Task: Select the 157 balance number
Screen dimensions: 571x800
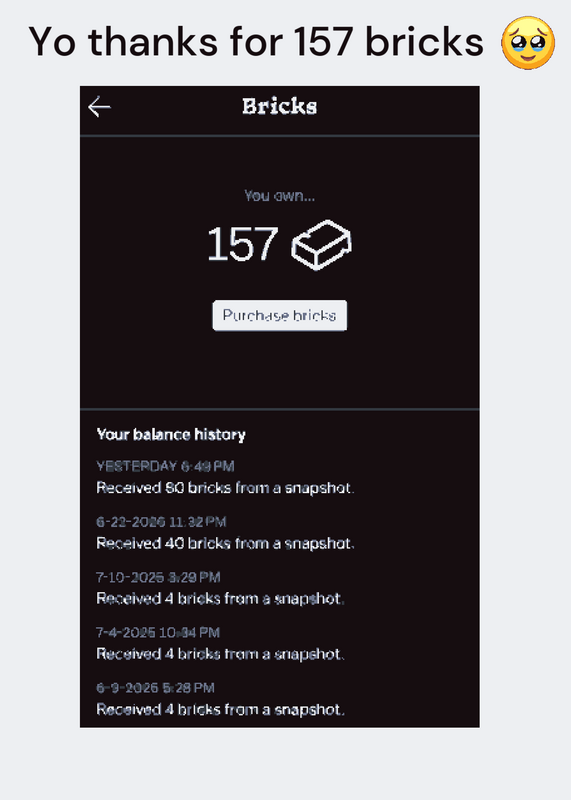Action: (x=242, y=244)
